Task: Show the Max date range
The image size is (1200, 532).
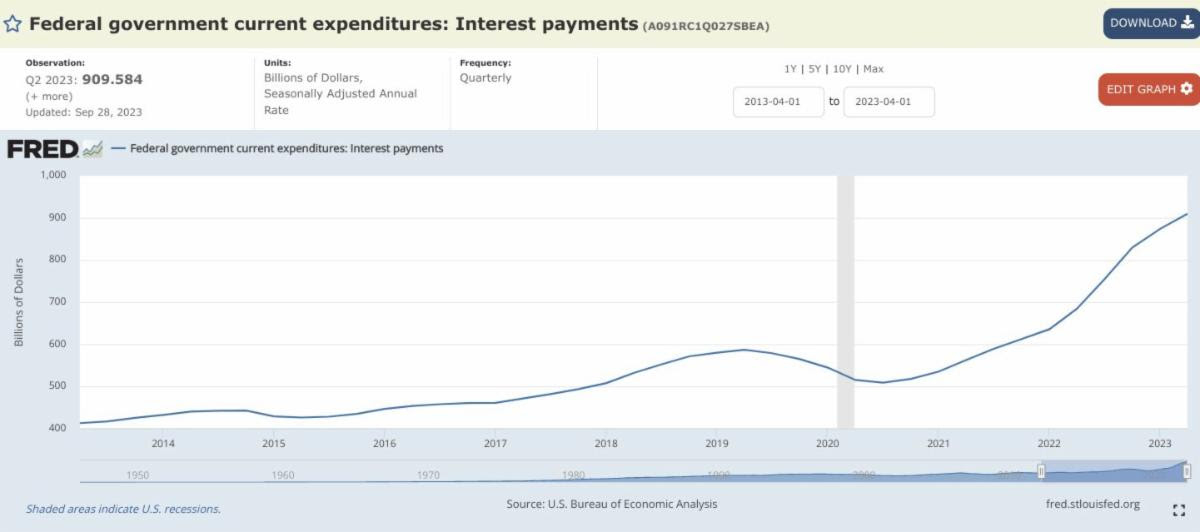Action: point(873,69)
